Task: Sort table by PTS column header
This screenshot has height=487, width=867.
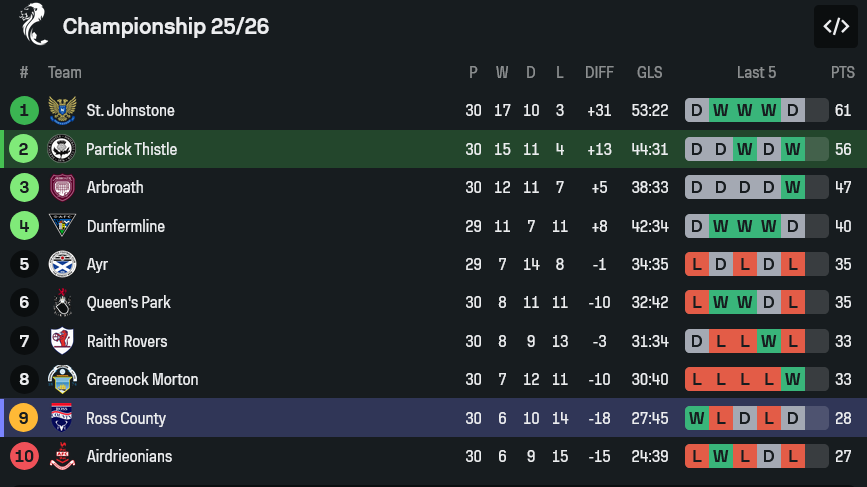Action: click(x=842, y=72)
